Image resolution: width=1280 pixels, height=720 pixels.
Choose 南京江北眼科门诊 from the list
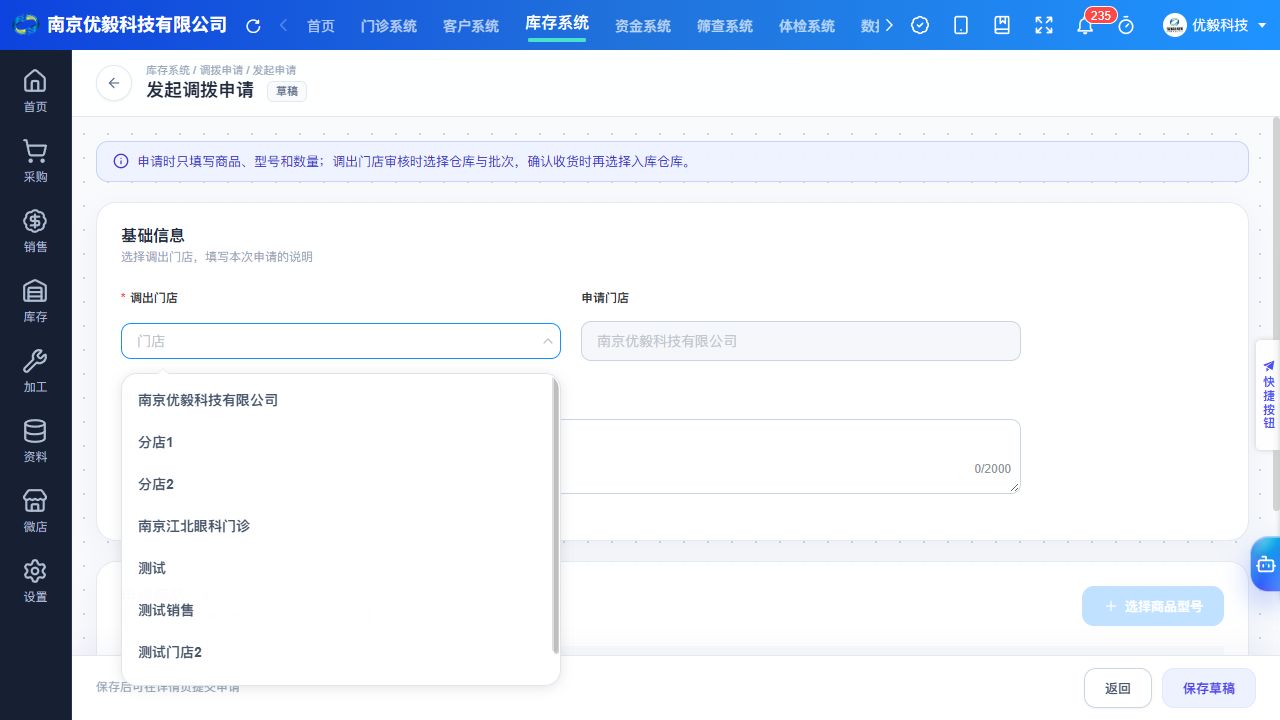[x=337, y=526]
